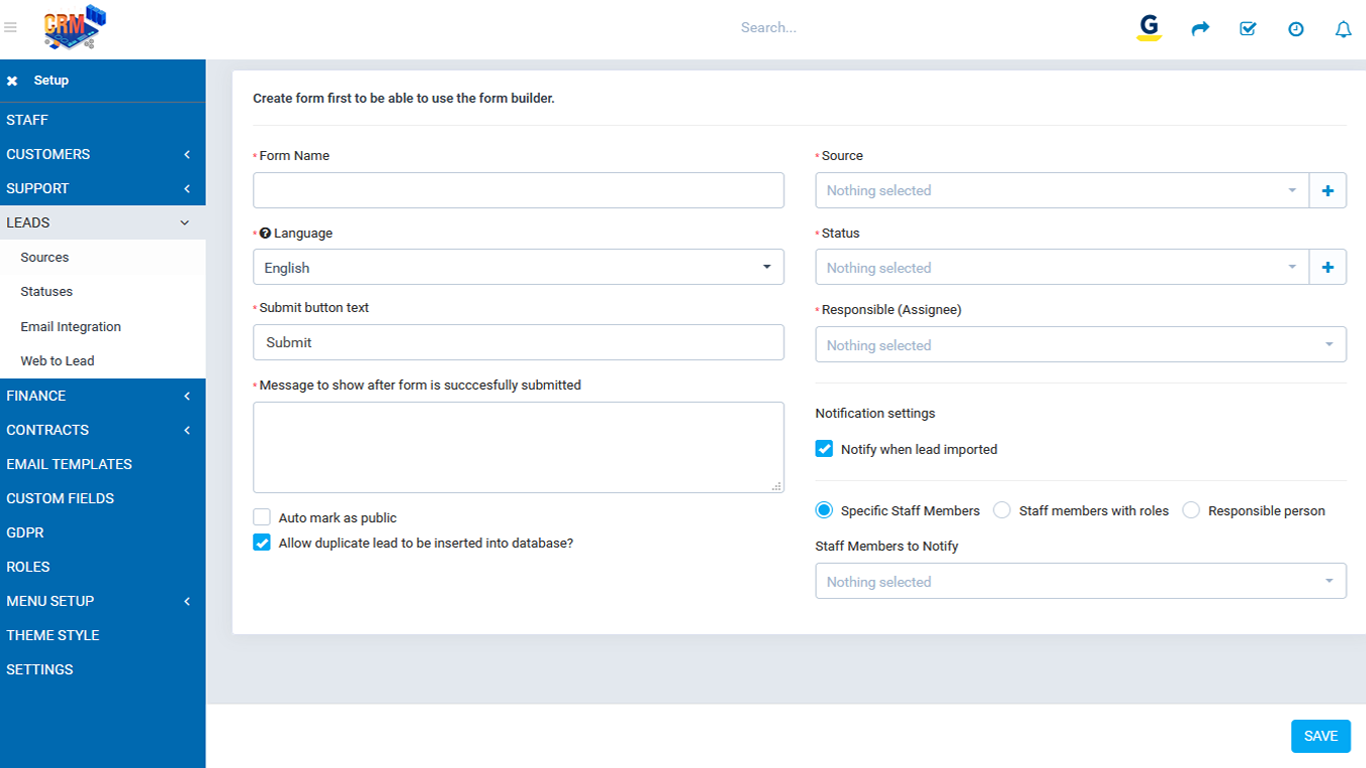Open the checkbox todo icon

(1247, 29)
